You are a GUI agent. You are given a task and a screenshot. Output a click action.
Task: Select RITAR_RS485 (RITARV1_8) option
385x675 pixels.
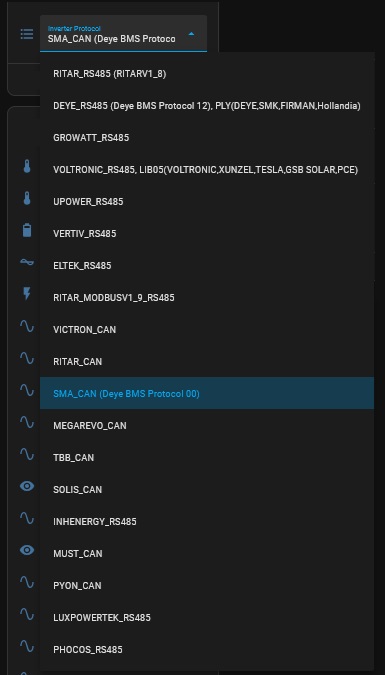tap(207, 74)
